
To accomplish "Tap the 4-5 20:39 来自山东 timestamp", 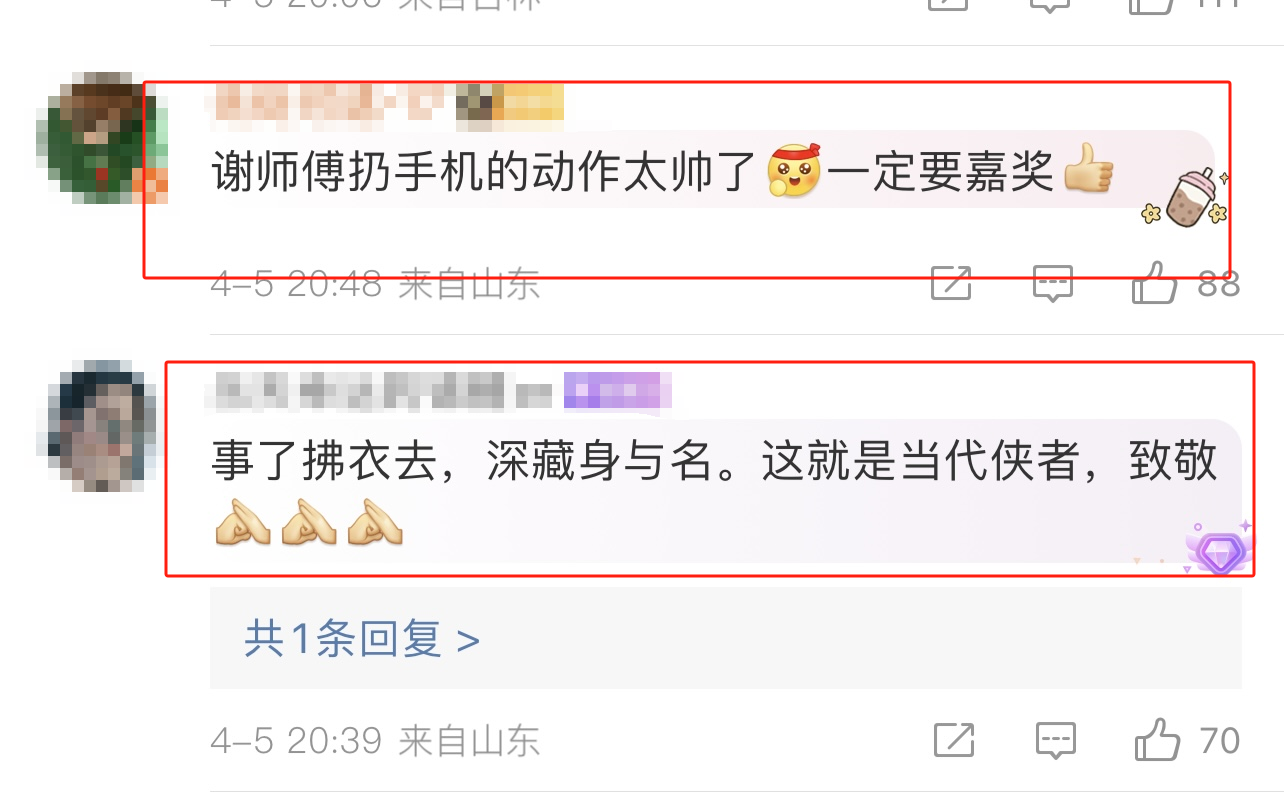I will pyautogui.click(x=375, y=741).
